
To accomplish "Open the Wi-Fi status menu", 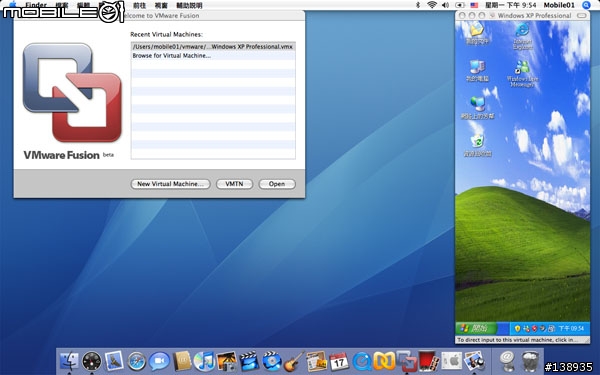I will pos(432,5).
